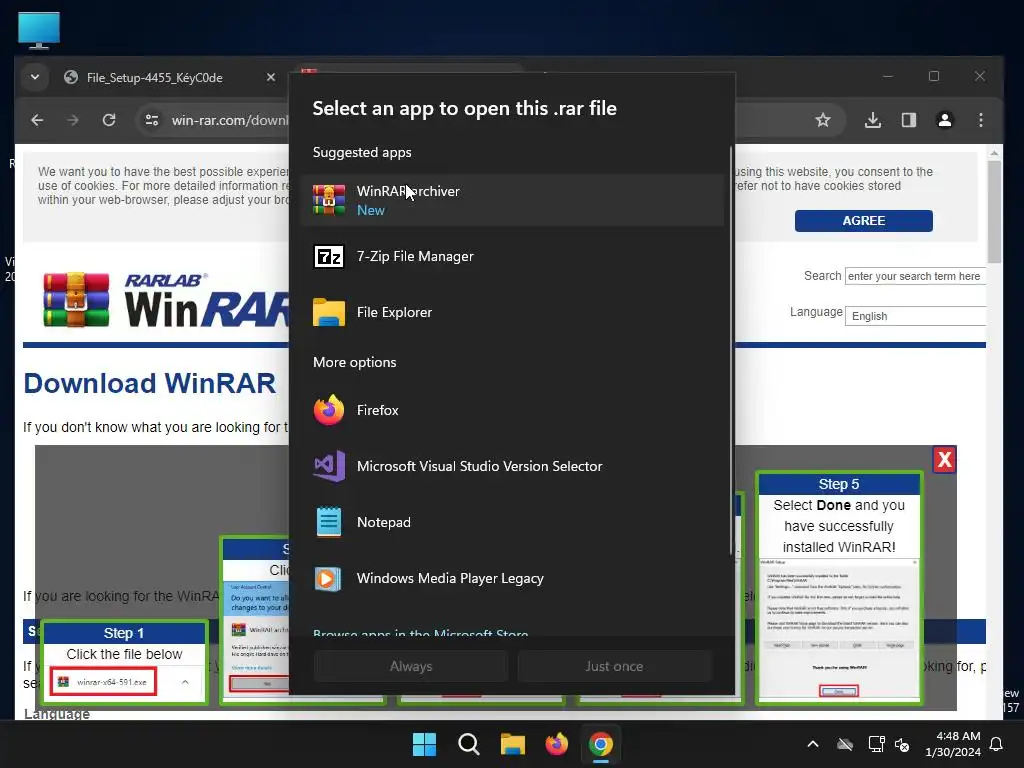
Task: Click the muted volume tray icon
Action: coord(903,744)
